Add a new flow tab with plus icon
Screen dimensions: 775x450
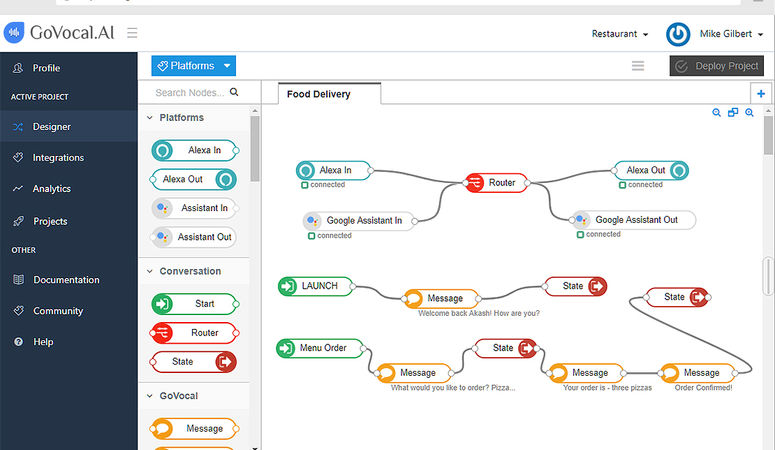click(x=761, y=93)
